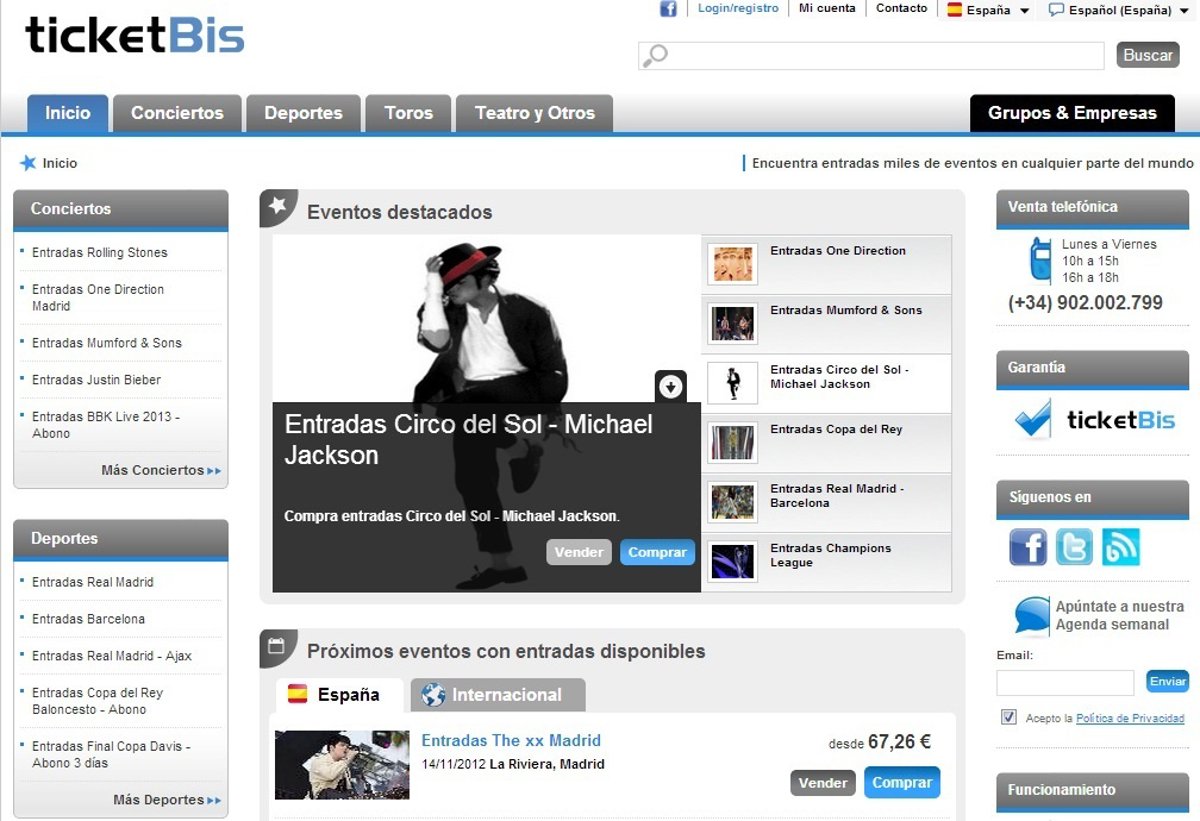Open the Español (España) language dropdown
The height and width of the screenshot is (821, 1200).
click(x=1119, y=10)
